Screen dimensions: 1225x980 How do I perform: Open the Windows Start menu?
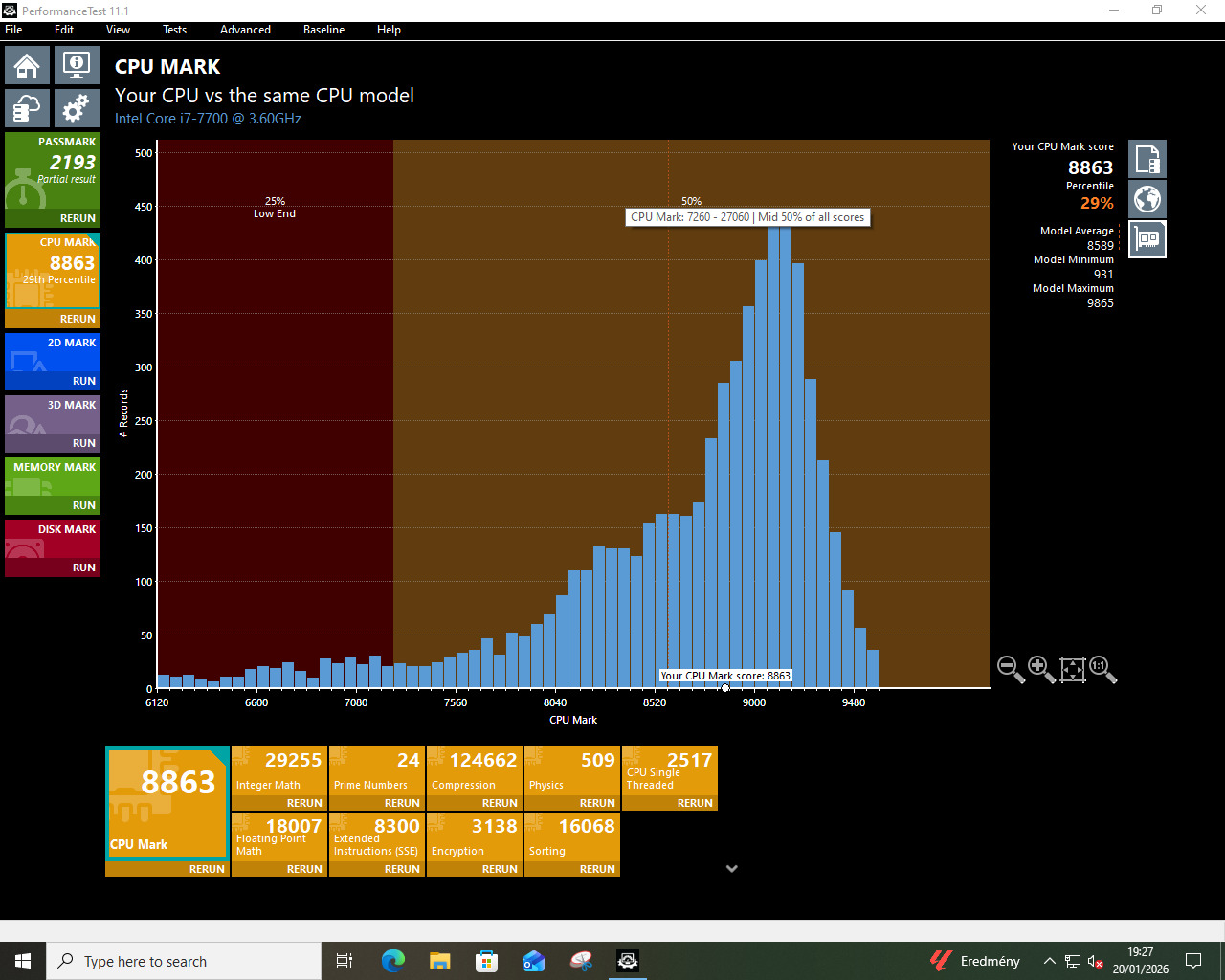(23, 961)
